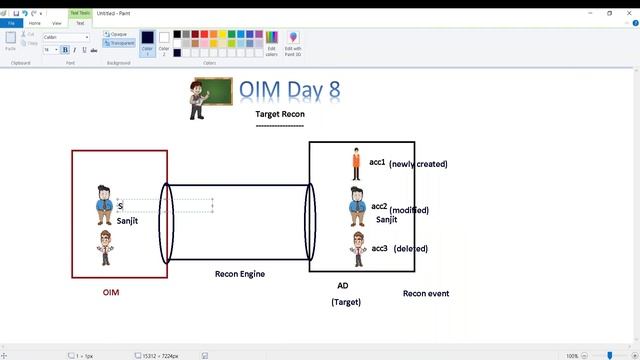Pick the brown color swatch in the second row

pyautogui.click(x=195, y=43)
